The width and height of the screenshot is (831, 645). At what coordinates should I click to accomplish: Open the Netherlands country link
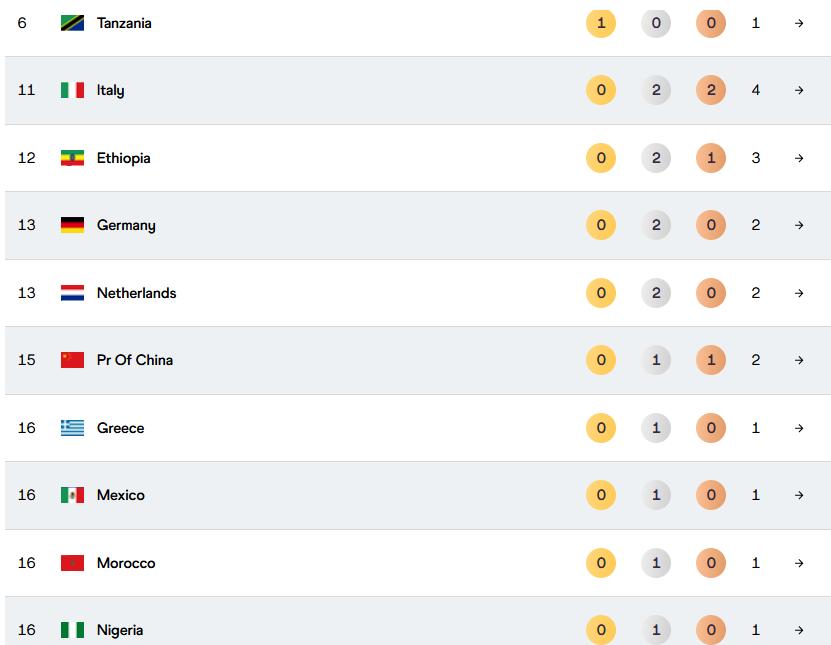pyautogui.click(x=136, y=293)
